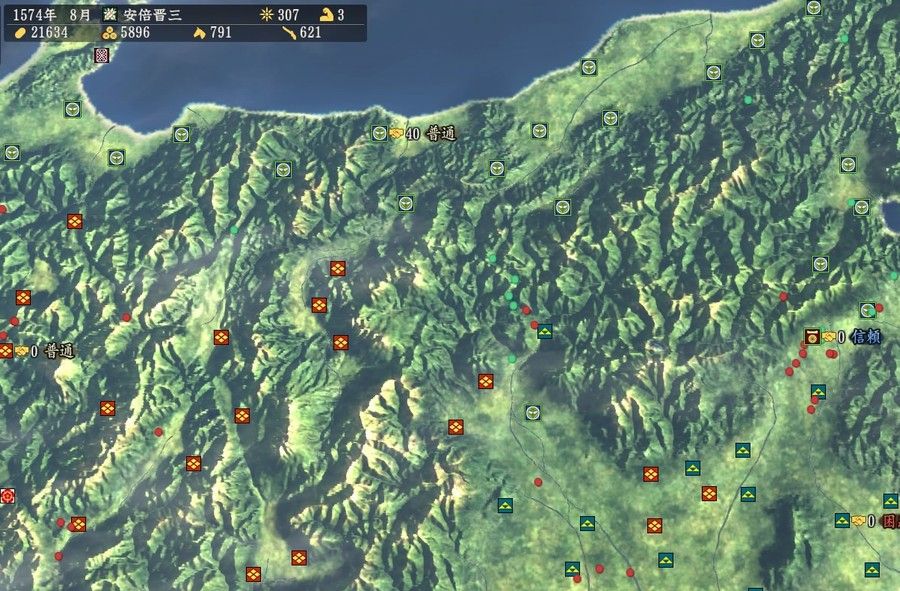The width and height of the screenshot is (900, 591).
Task: Click the horse count 791
Action: (x=221, y=33)
